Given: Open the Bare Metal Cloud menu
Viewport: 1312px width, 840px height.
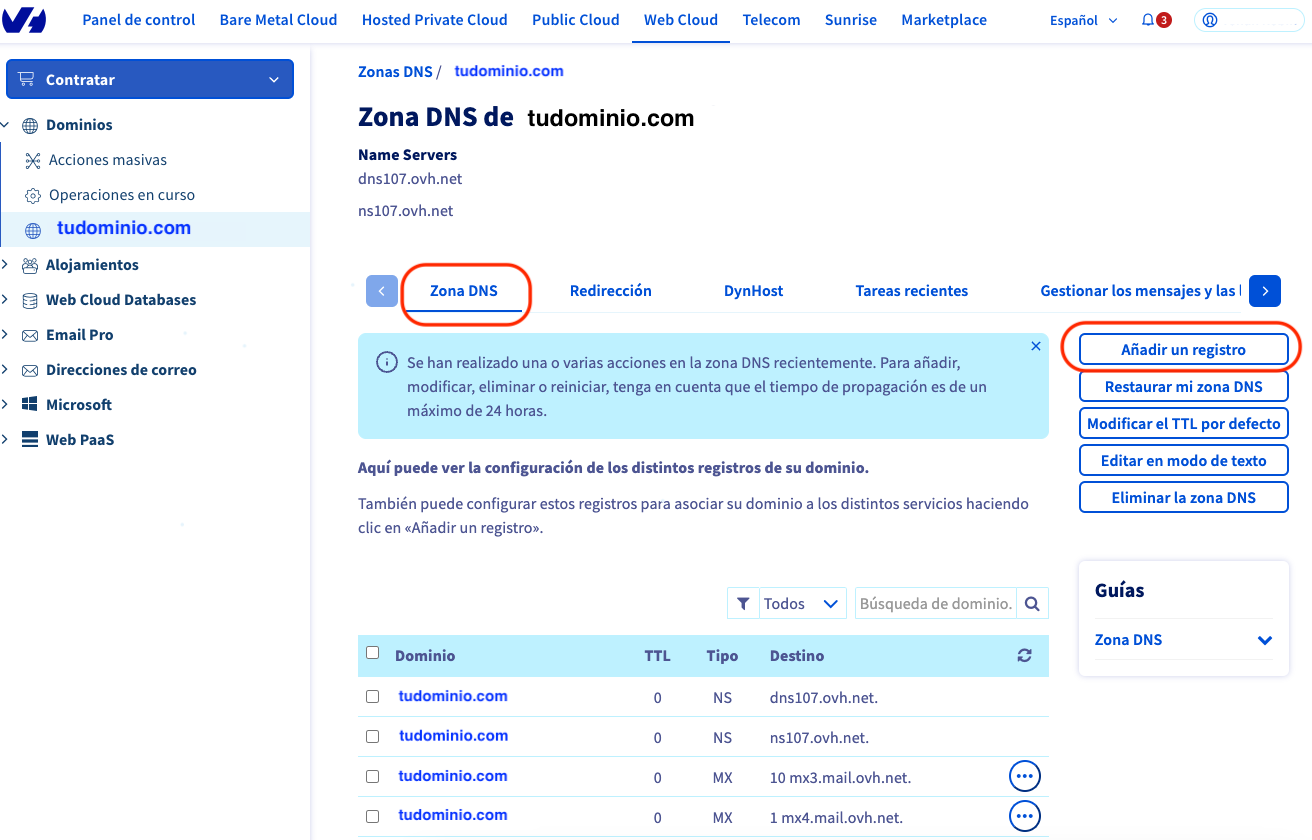Looking at the screenshot, I should click(x=278, y=20).
